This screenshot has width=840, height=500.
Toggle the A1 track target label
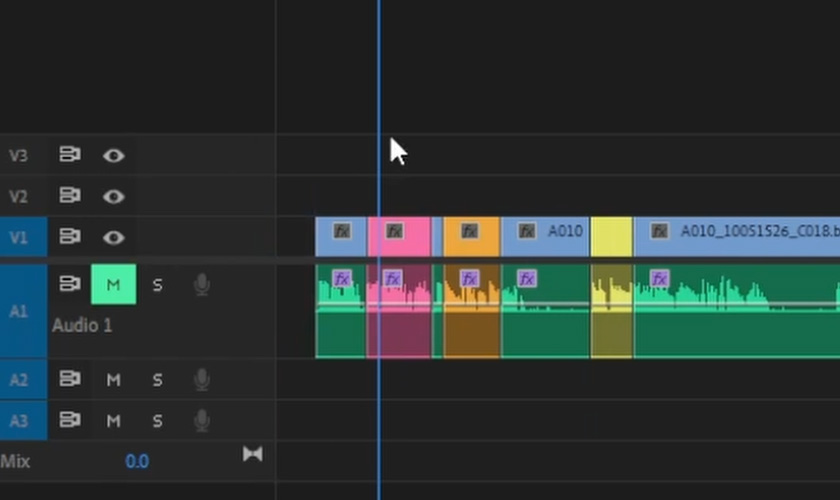(x=24, y=311)
